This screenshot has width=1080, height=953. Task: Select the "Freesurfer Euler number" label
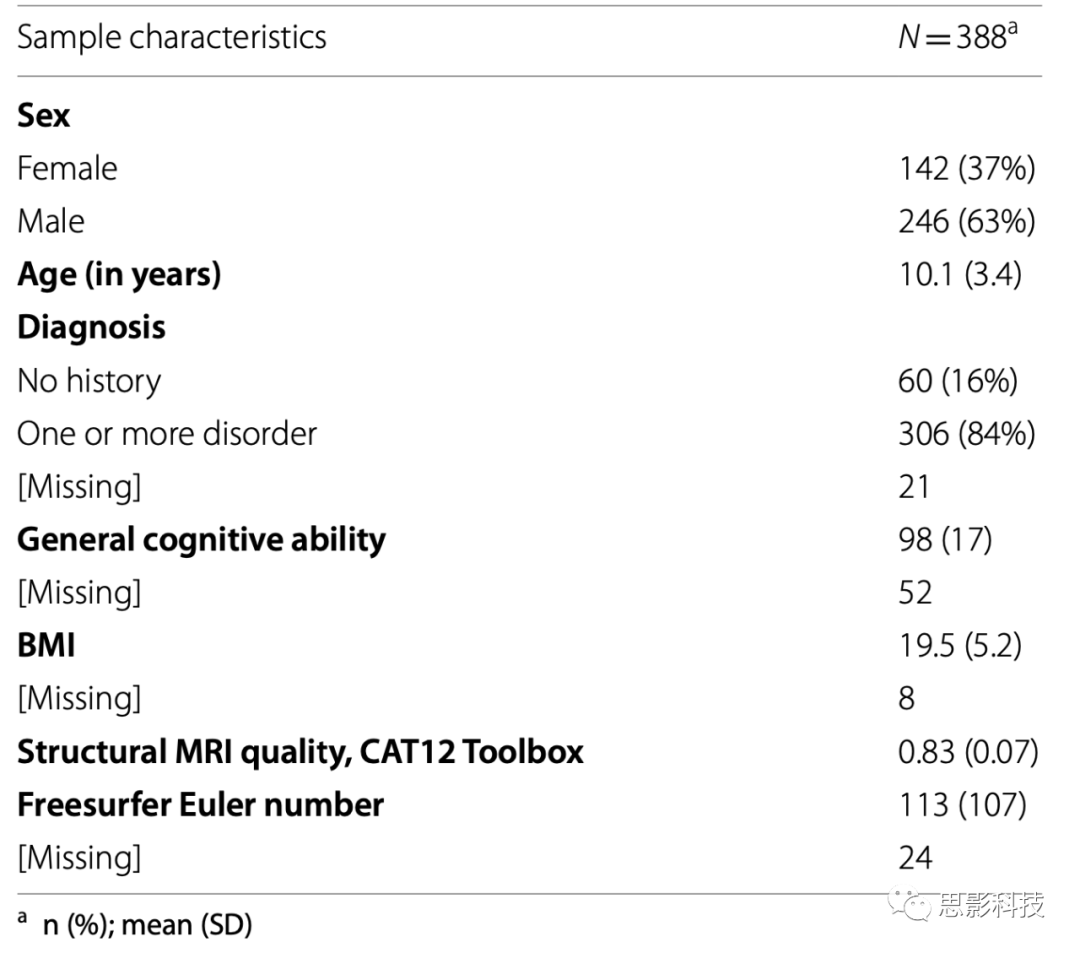(x=200, y=805)
